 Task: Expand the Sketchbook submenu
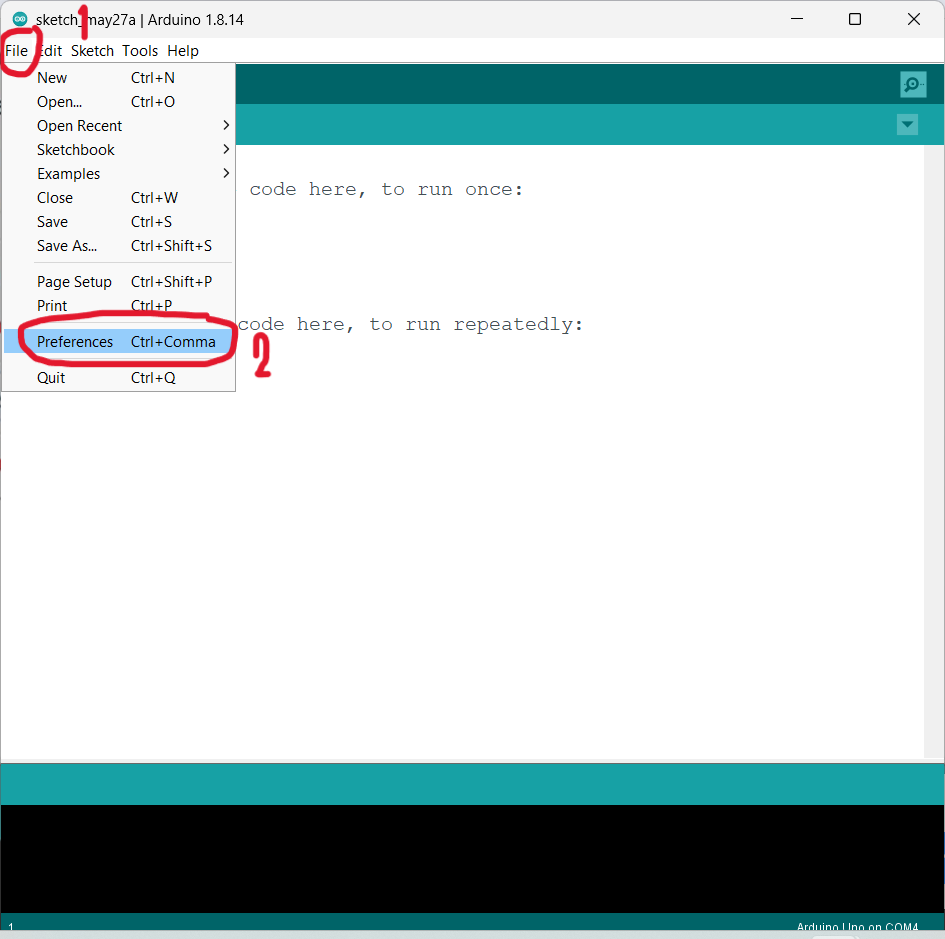pos(118,149)
